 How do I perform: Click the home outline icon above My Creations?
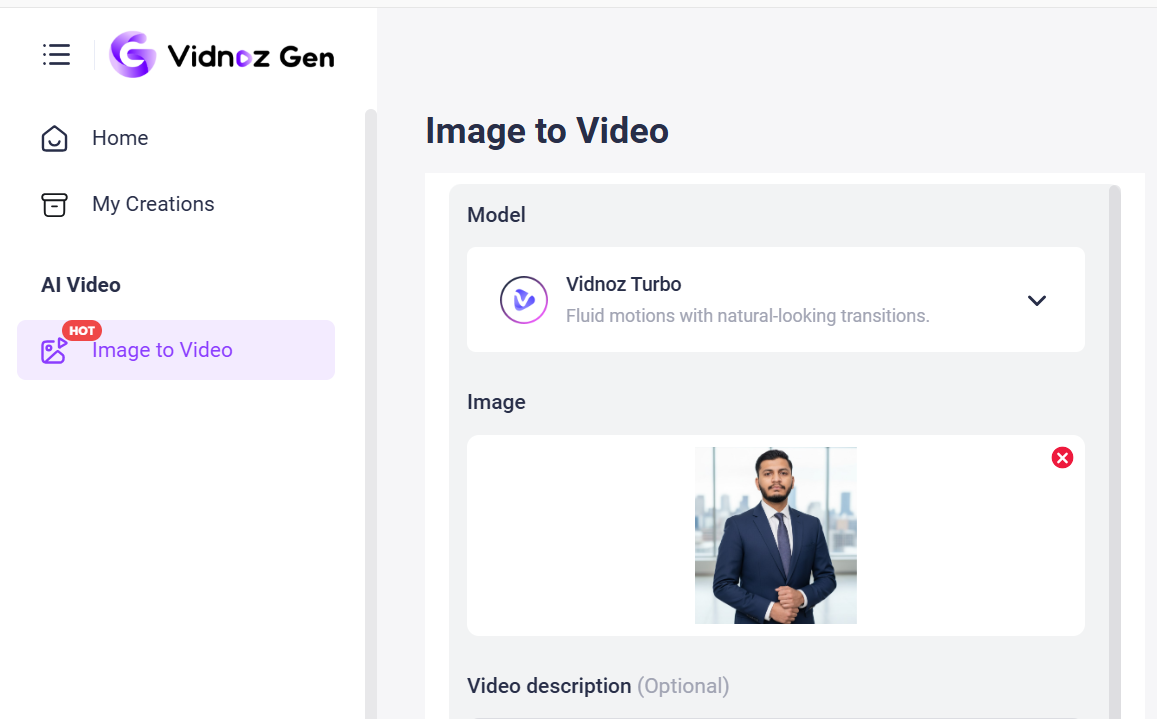[x=54, y=138]
